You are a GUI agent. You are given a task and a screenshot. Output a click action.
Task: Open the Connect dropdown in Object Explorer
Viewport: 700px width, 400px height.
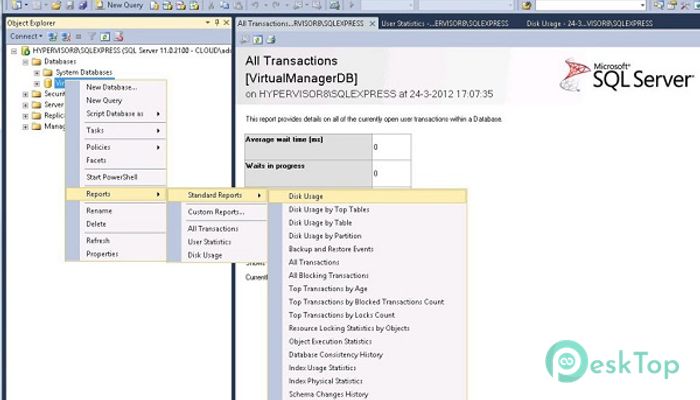click(26, 36)
